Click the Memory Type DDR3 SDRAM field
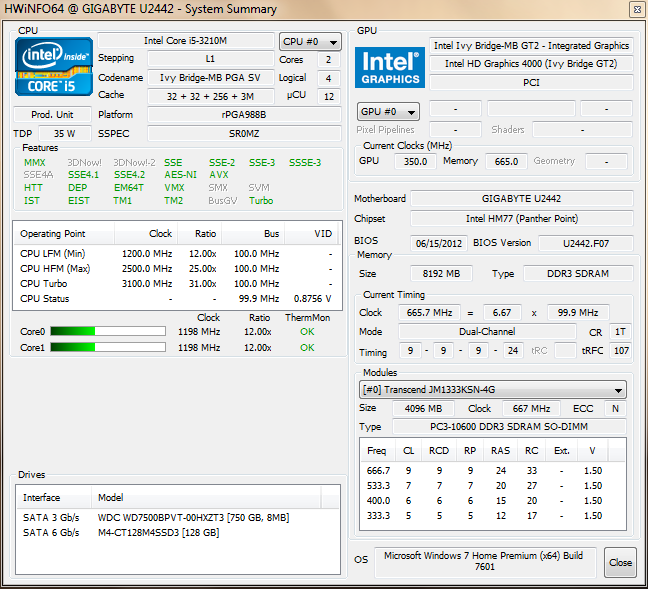 click(x=578, y=274)
